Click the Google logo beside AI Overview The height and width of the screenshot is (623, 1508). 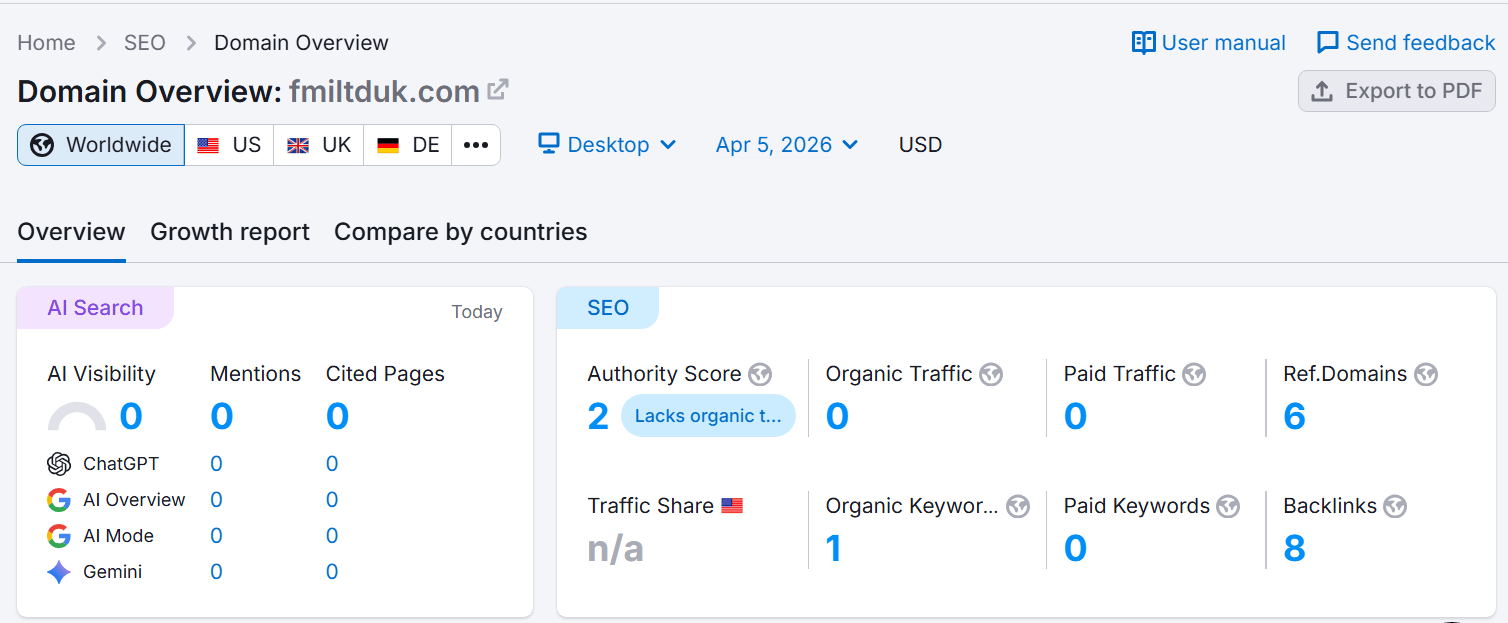click(x=59, y=500)
